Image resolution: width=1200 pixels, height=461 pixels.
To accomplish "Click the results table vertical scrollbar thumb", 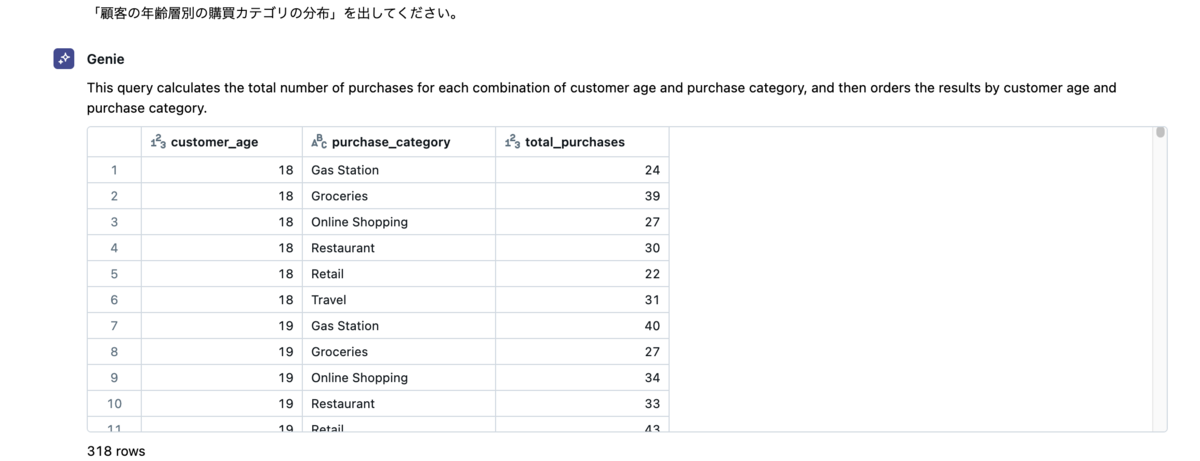I will 1160,132.
